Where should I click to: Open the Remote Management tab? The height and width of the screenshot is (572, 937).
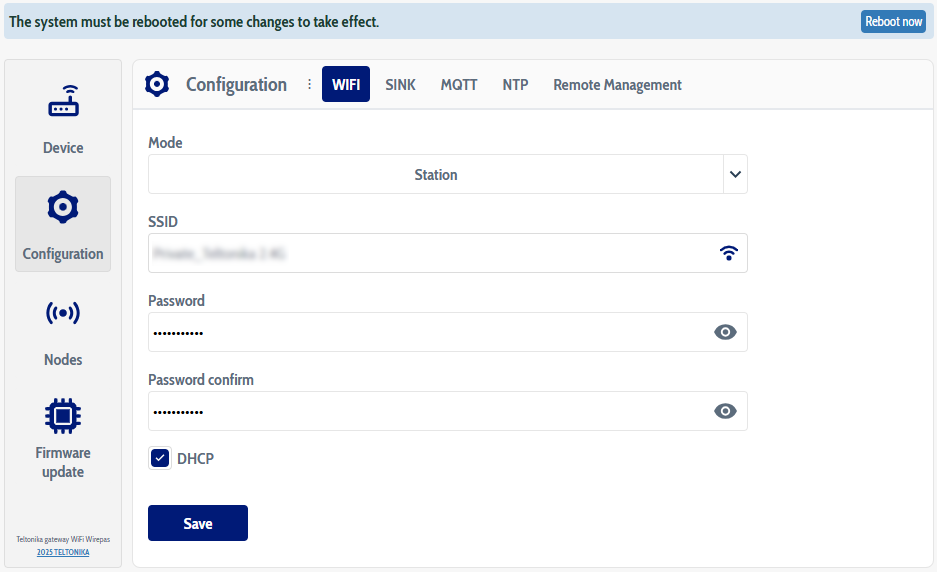[x=617, y=85]
